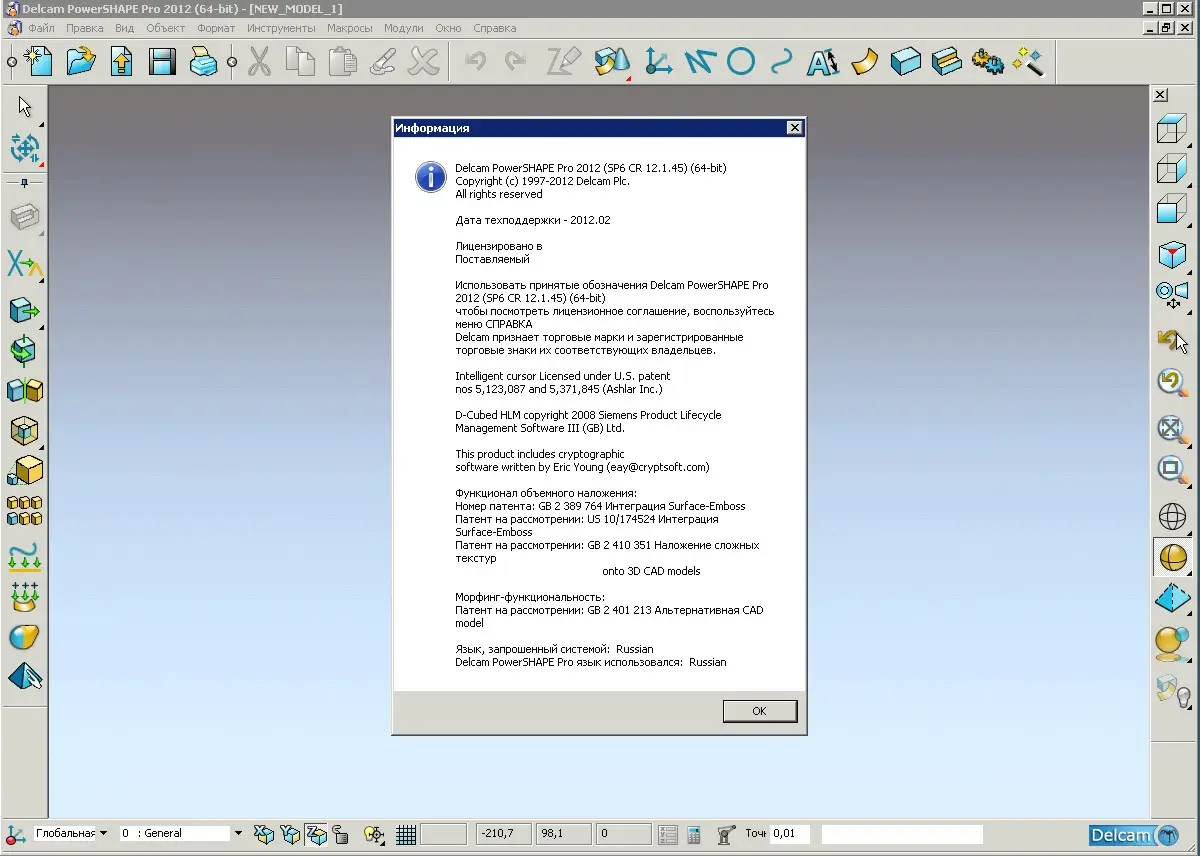The image size is (1200, 856).
Task: Open the Окно menu
Action: [x=448, y=28]
